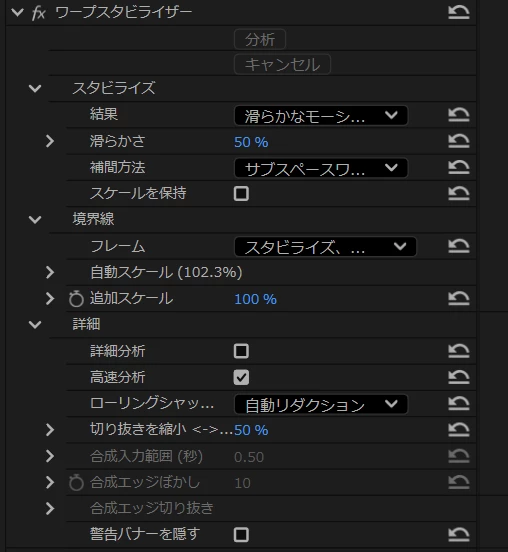Screen dimensions: 508x552
Task: Edit the 追加スケール 100 % value
Action: coord(255,299)
